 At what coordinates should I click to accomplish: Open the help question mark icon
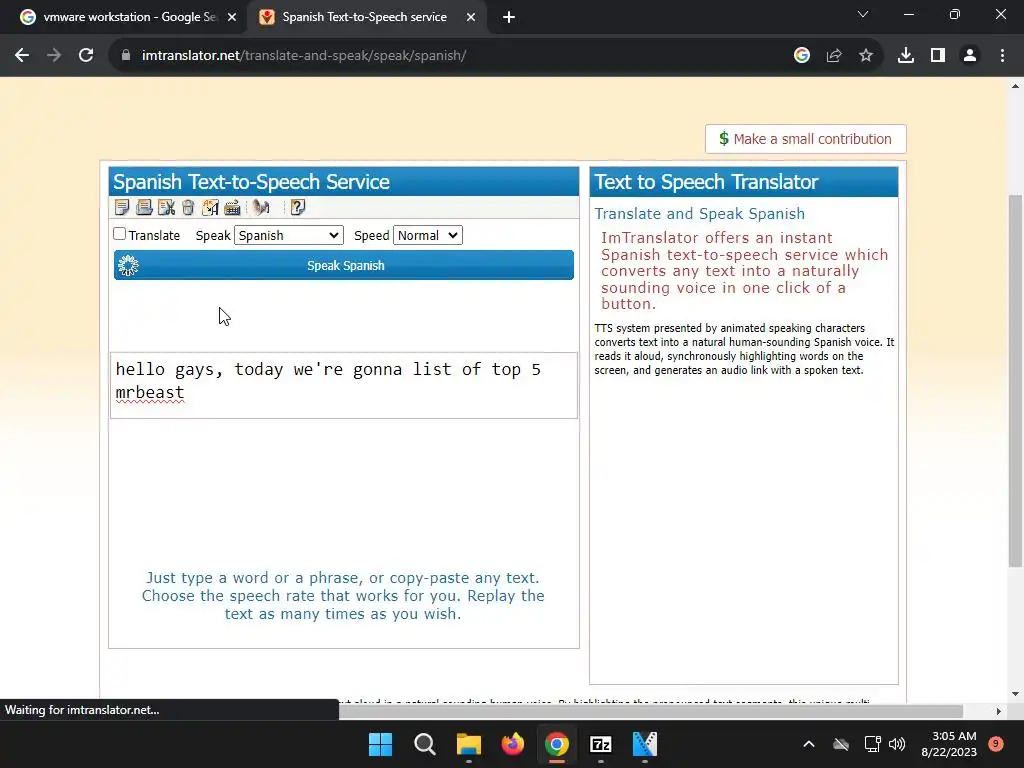(298, 208)
